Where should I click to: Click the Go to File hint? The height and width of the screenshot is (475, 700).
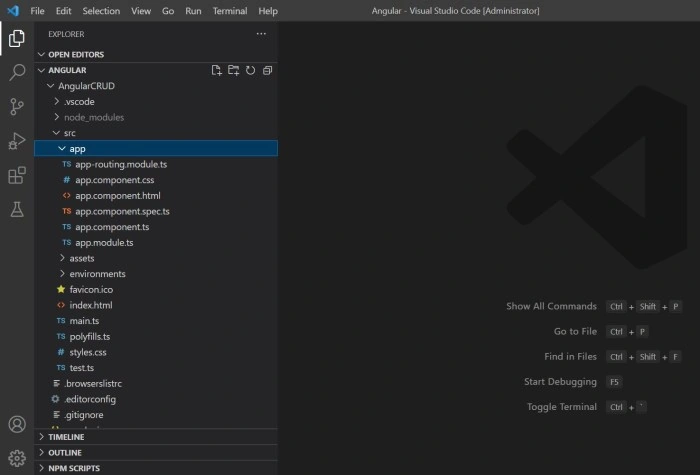575,331
